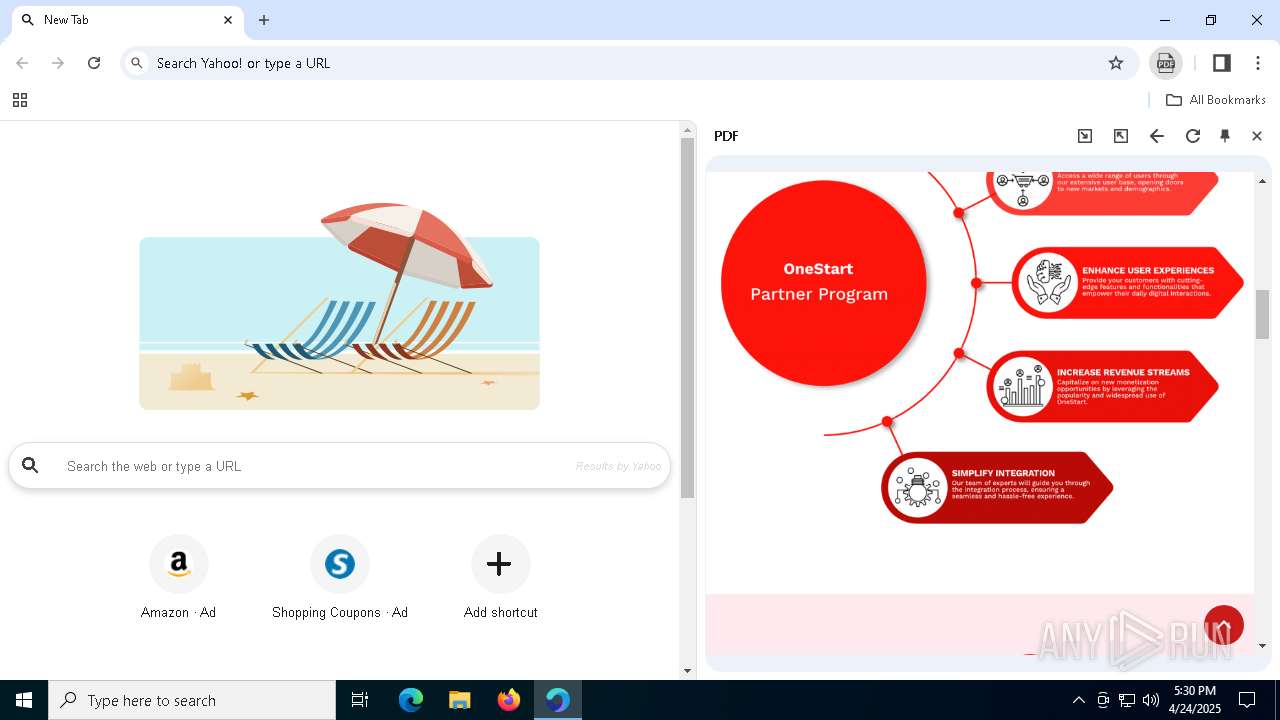1280x720 pixels.
Task: Open the Shopping Coupons ad shortcut
Action: pyautogui.click(x=340, y=577)
